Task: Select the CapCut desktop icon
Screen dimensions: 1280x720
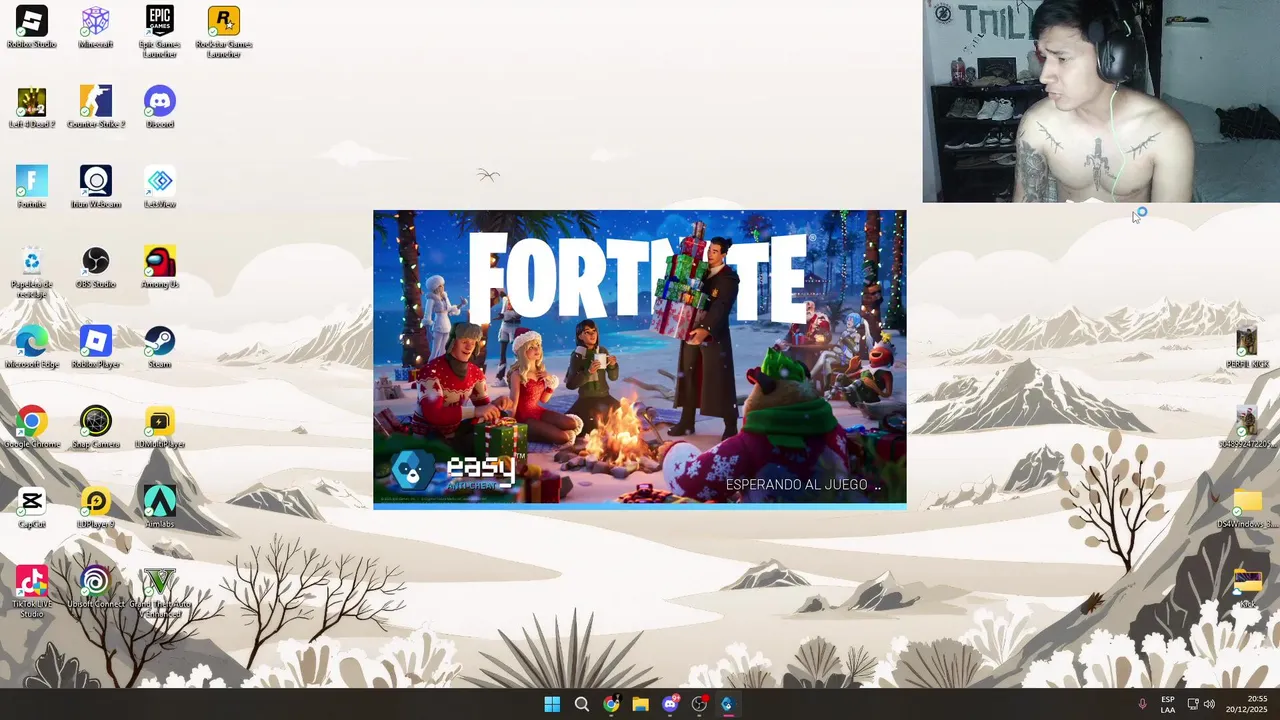Action: (32, 507)
